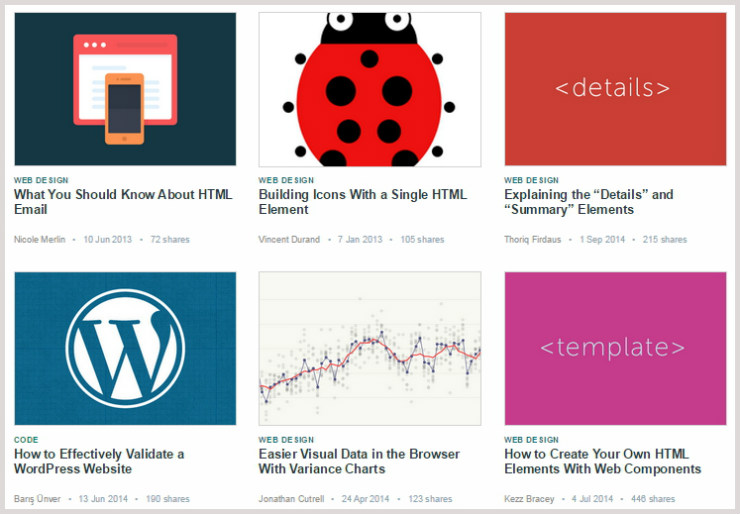Click the '10 Jun 2013' date

(x=108, y=239)
